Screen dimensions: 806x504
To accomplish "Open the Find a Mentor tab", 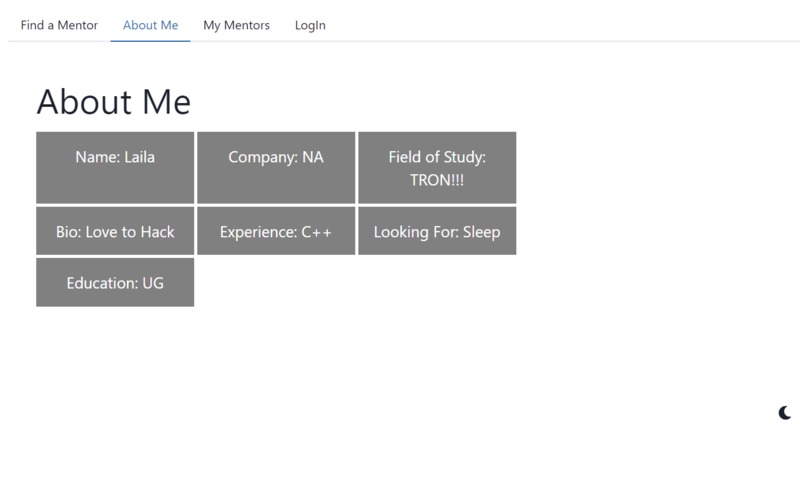I will click(x=59, y=25).
